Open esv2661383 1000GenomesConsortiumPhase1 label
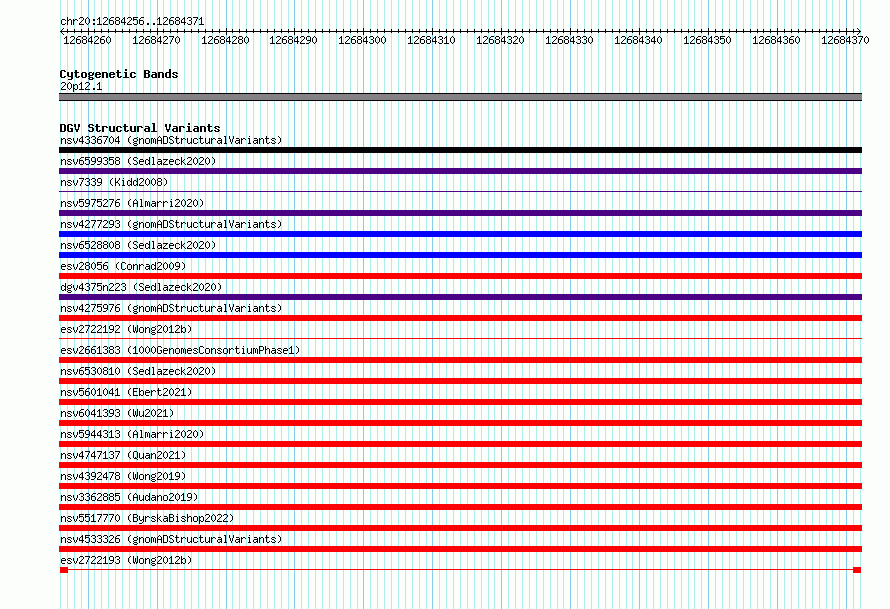The image size is (890, 609). point(180,350)
